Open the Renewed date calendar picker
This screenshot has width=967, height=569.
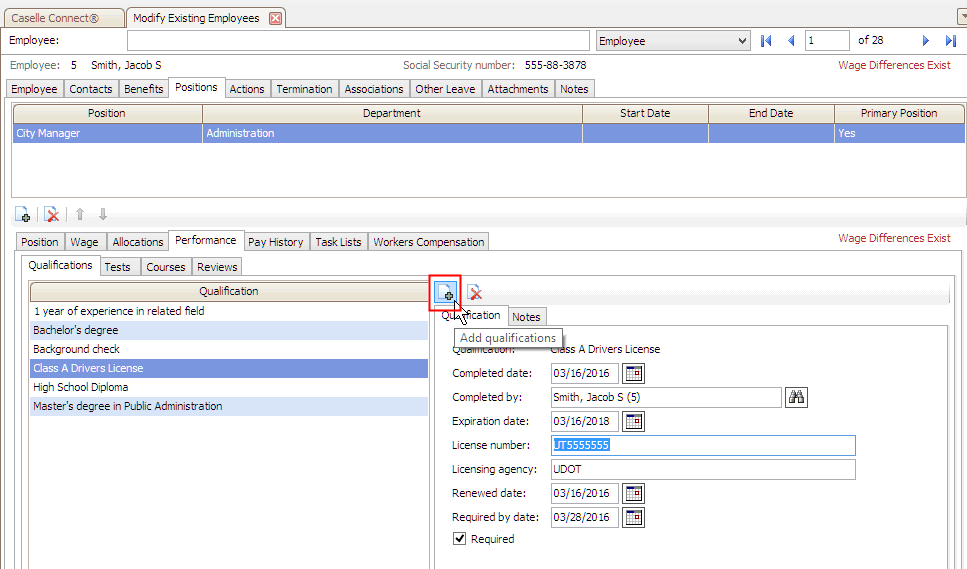coord(633,493)
